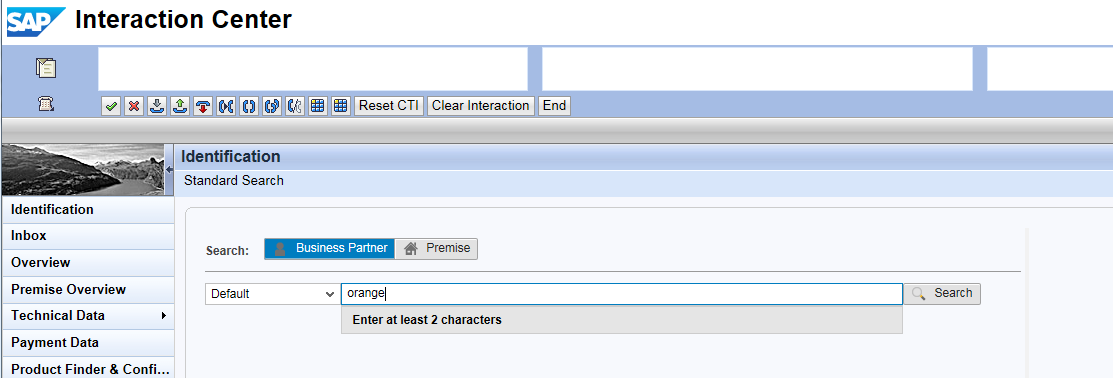The width and height of the screenshot is (1113, 378).
Task: Click the telephone icon in the left bar
Action: coord(46,104)
